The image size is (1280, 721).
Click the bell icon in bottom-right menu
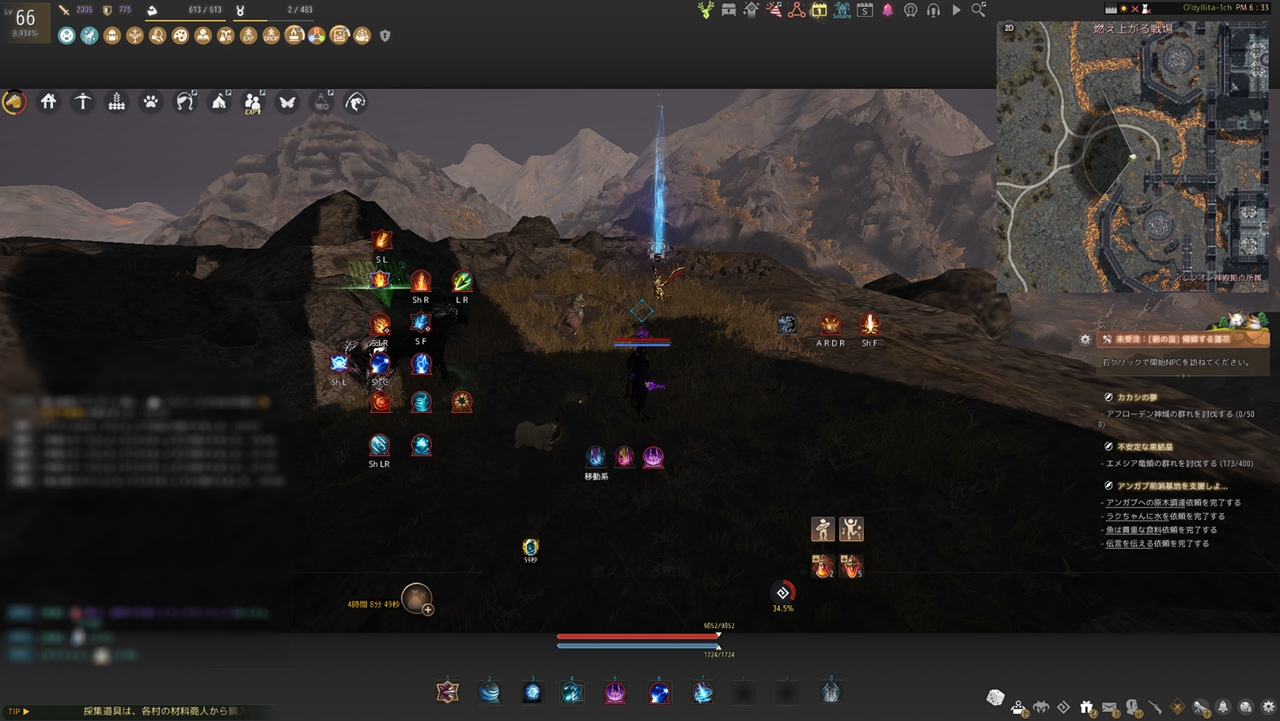pos(1223,708)
